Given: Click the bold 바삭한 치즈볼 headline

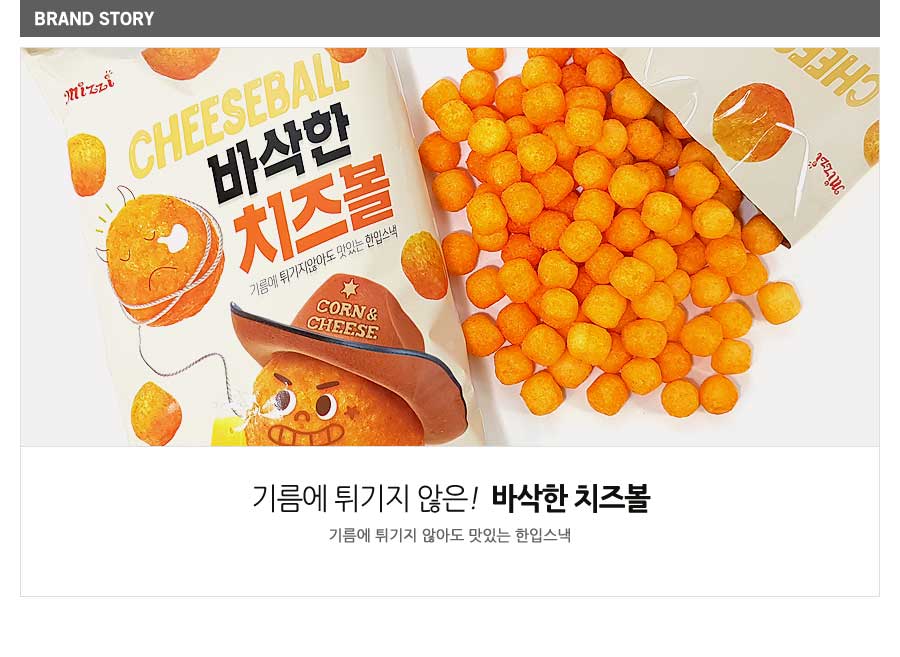Looking at the screenshot, I should [x=571, y=497].
